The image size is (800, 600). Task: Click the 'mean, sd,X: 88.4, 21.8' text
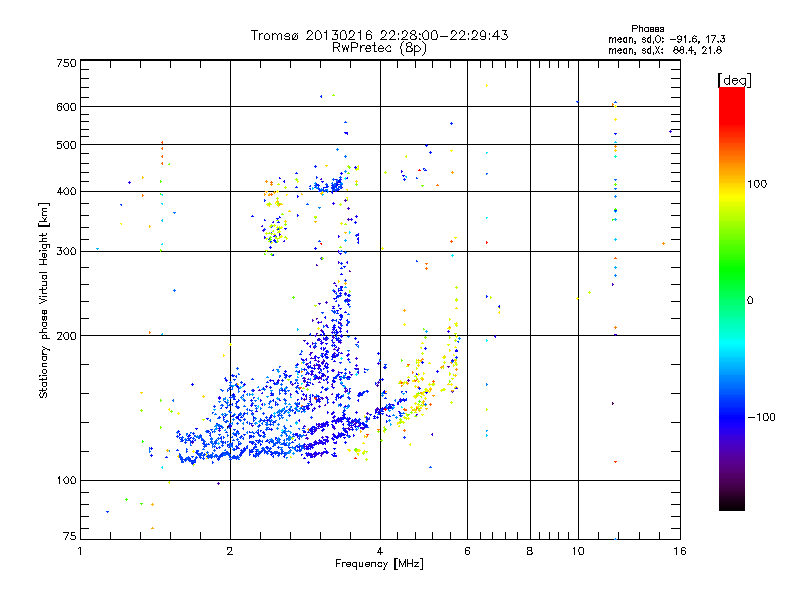665,50
